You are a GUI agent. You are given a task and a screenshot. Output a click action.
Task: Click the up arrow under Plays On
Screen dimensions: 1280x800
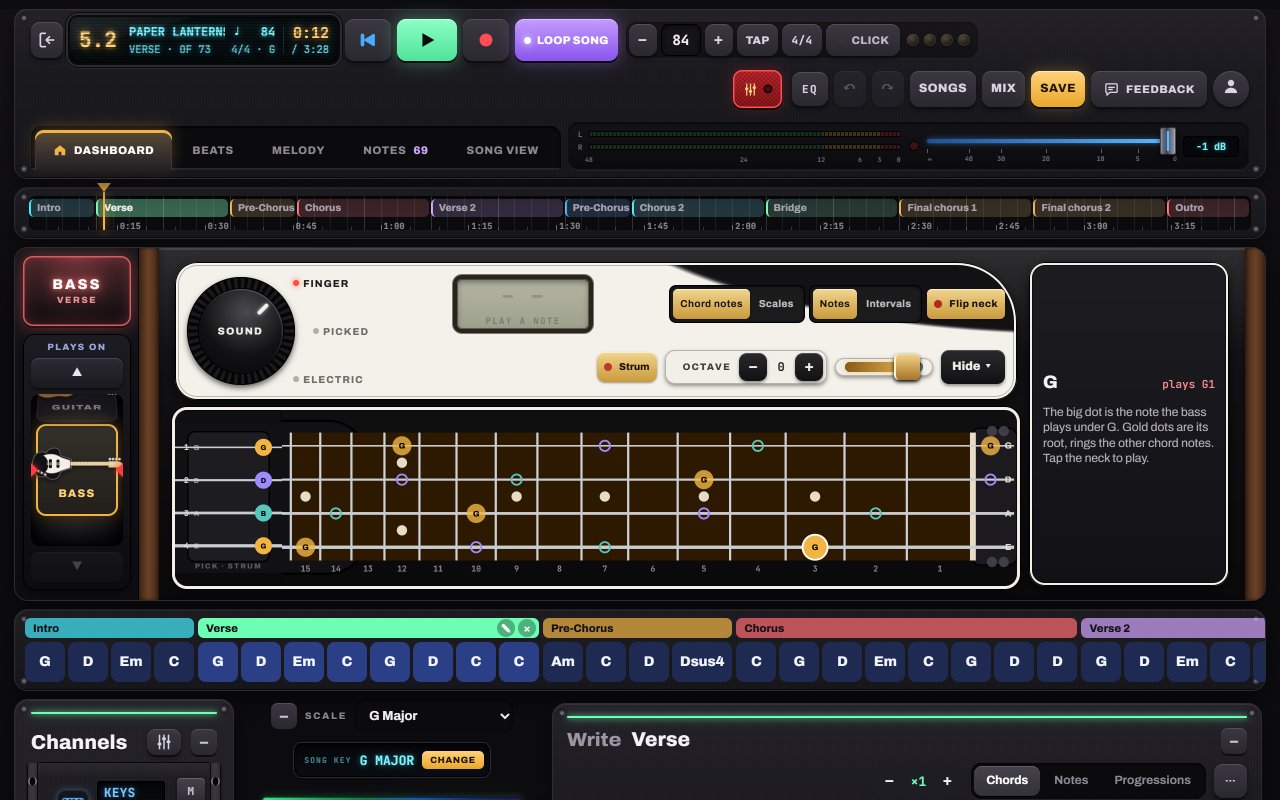(x=77, y=372)
